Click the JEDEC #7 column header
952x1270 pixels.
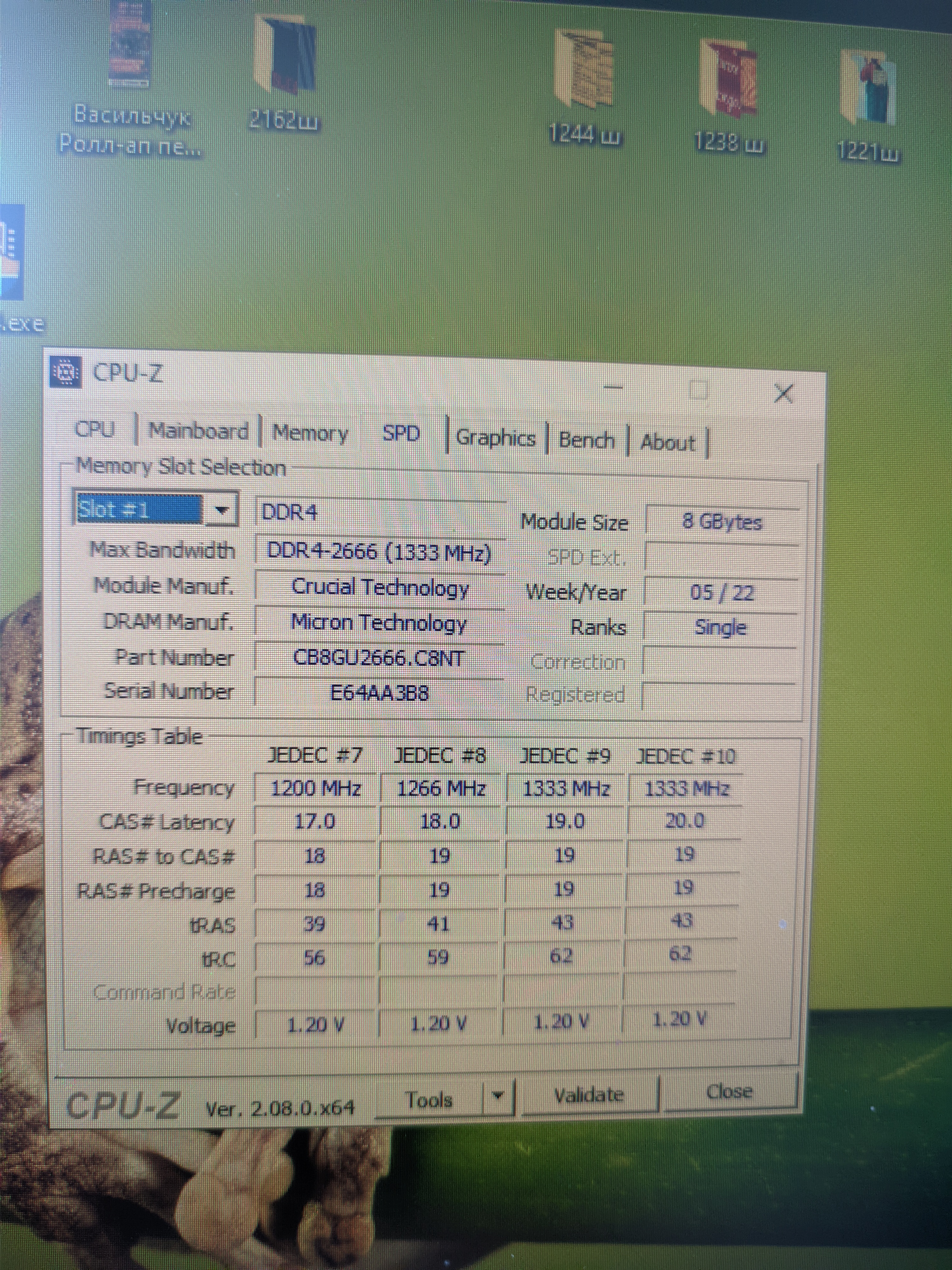pyautogui.click(x=316, y=756)
